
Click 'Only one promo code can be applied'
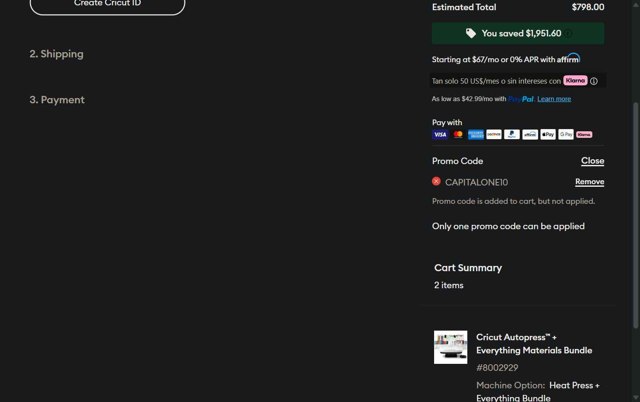click(508, 226)
